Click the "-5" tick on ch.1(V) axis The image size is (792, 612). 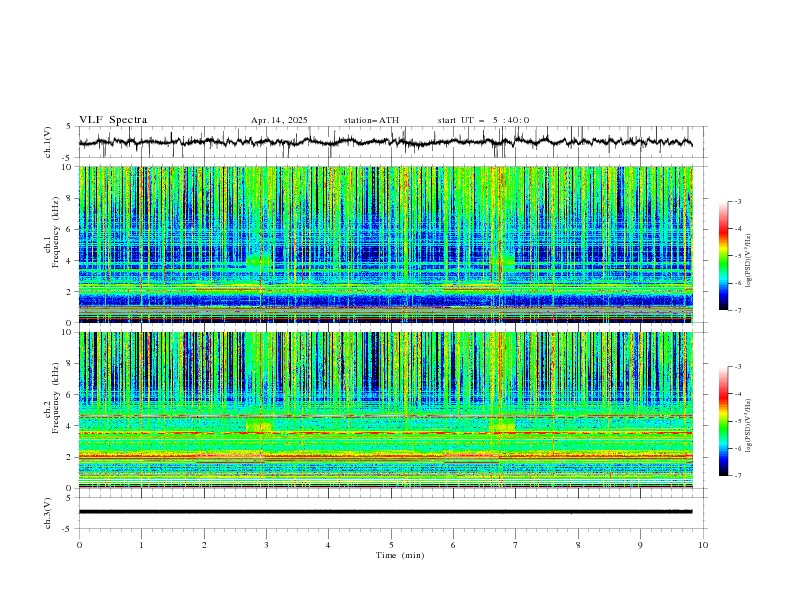point(67,158)
